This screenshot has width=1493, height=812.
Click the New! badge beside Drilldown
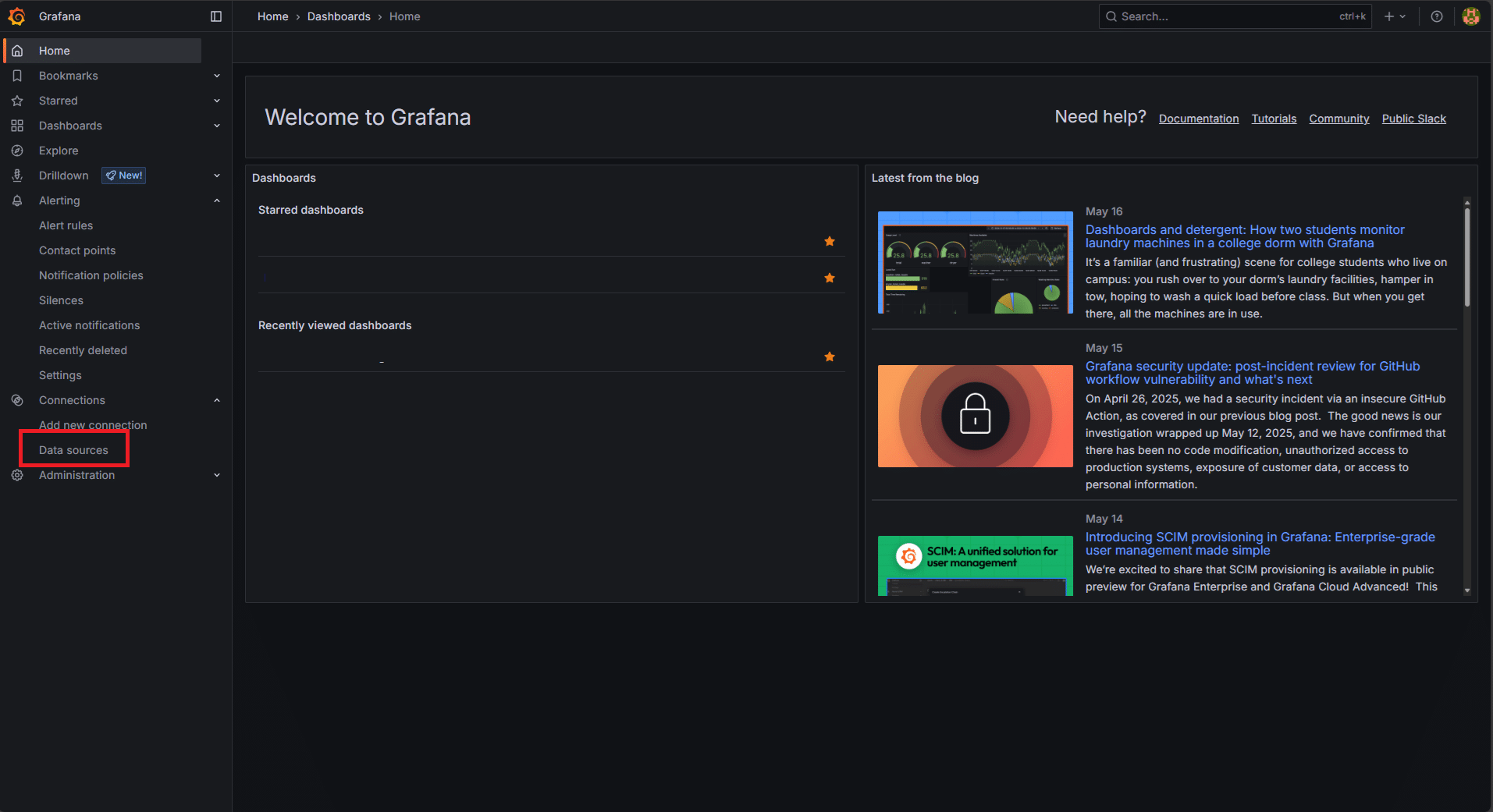click(x=124, y=176)
